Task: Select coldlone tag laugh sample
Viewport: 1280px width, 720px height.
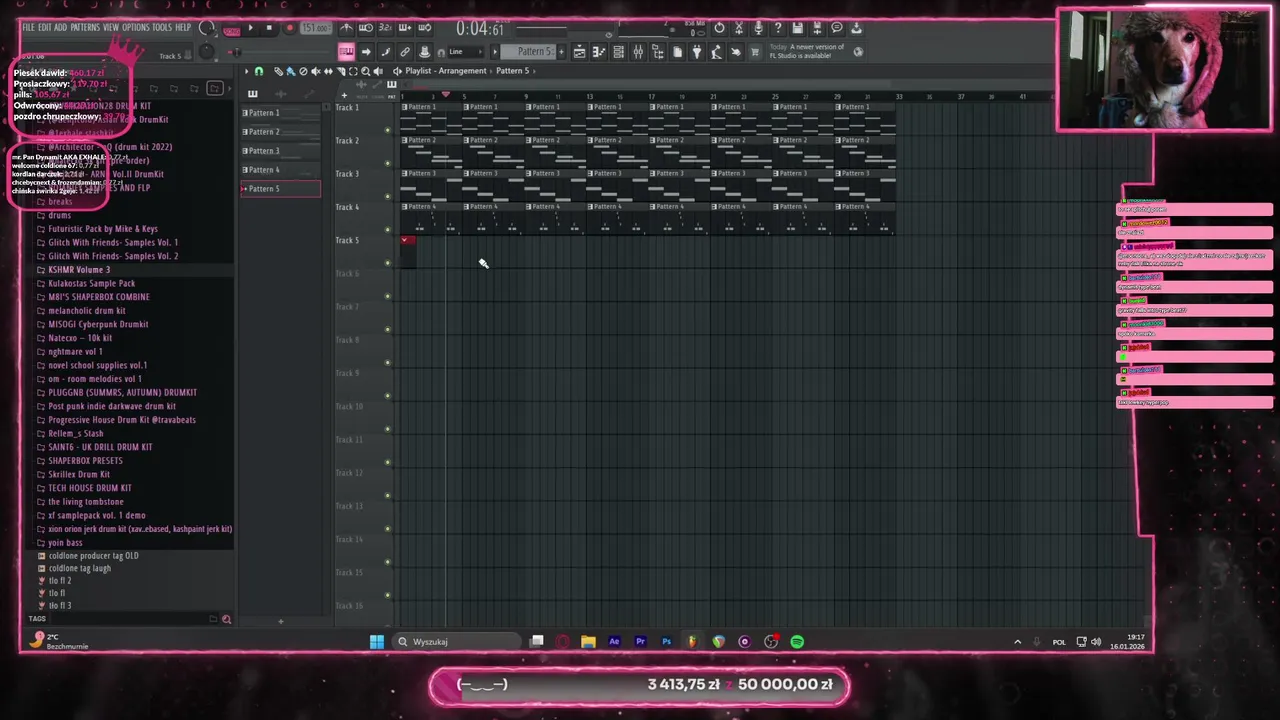Action: click(80, 568)
